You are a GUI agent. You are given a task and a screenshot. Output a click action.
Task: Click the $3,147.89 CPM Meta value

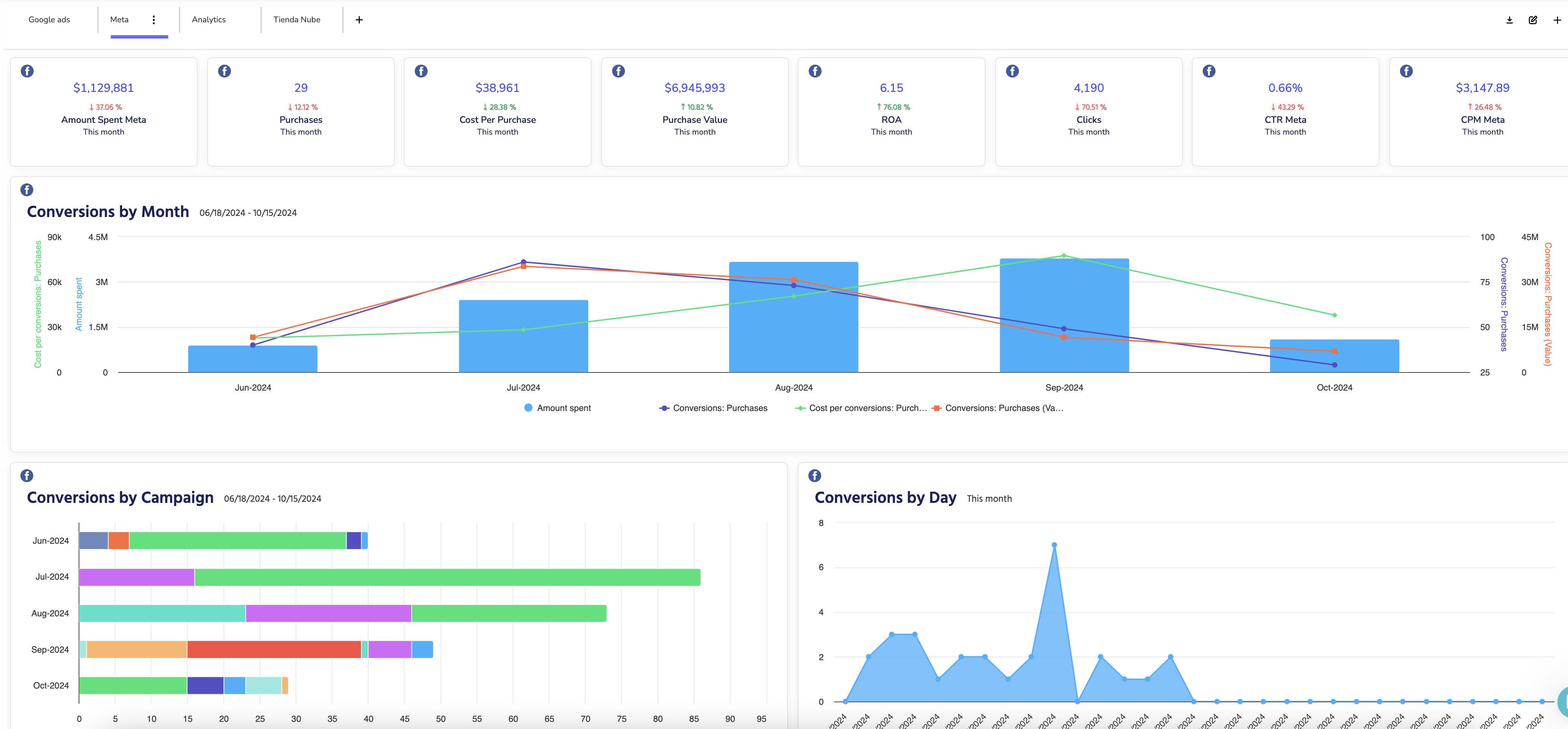[x=1482, y=88]
